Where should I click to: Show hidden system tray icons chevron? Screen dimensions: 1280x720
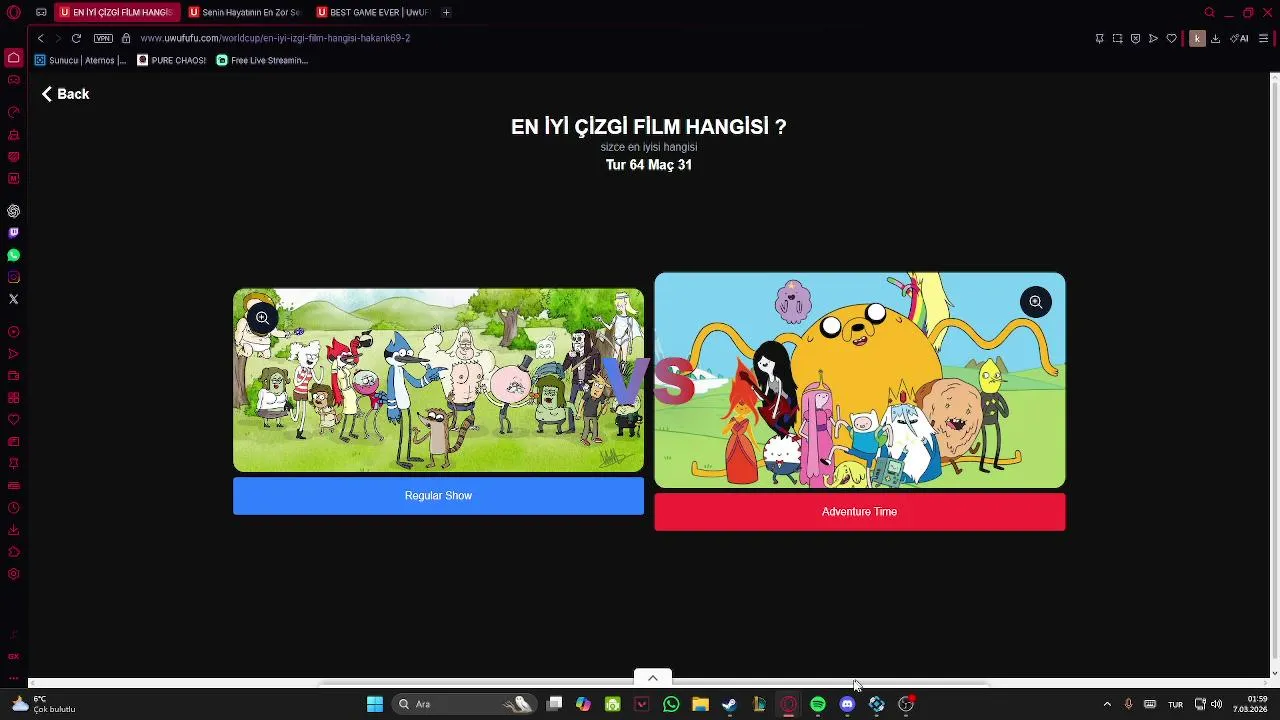(1107, 704)
